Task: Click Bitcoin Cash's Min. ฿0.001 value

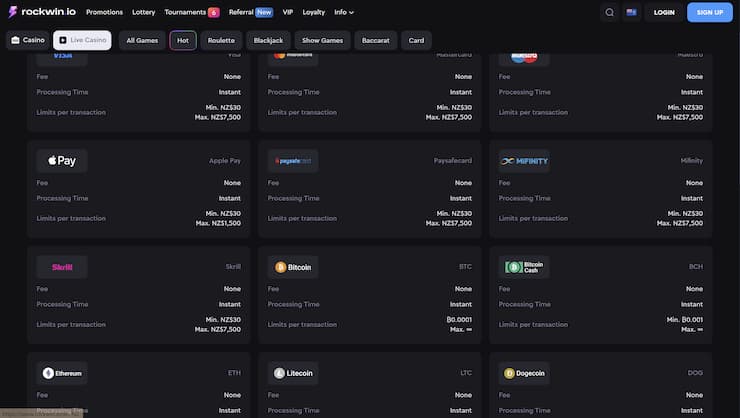Action: [x=684, y=320]
